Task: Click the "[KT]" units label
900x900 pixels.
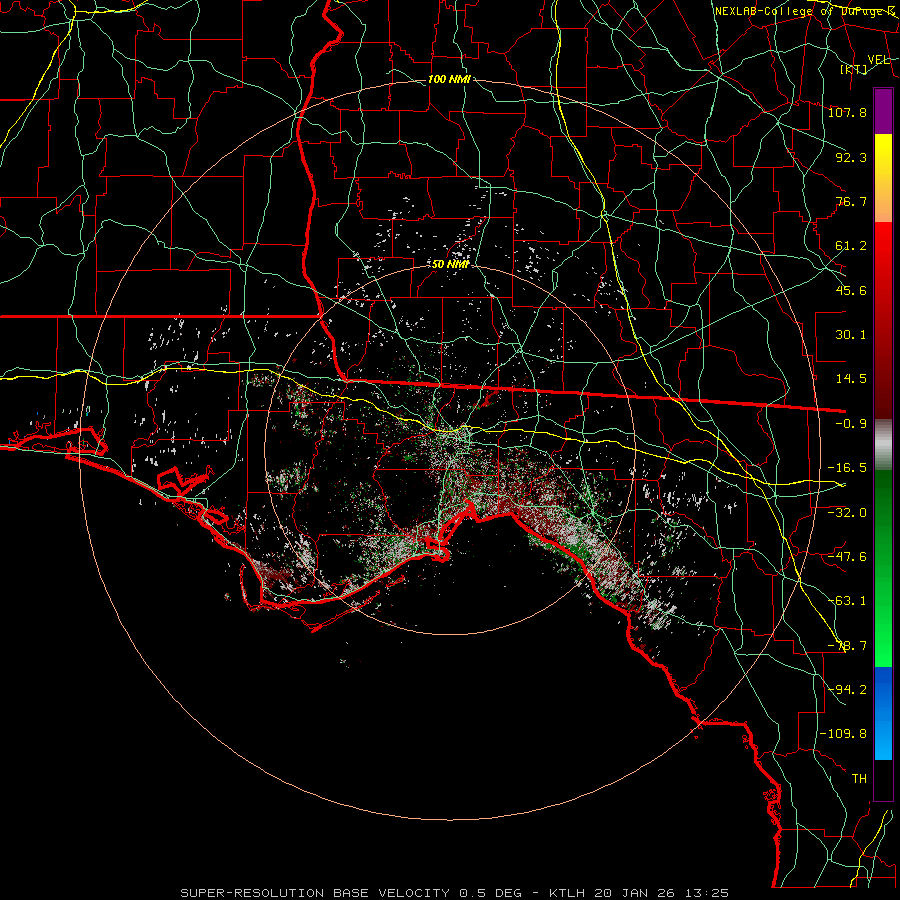Action: (x=854, y=69)
